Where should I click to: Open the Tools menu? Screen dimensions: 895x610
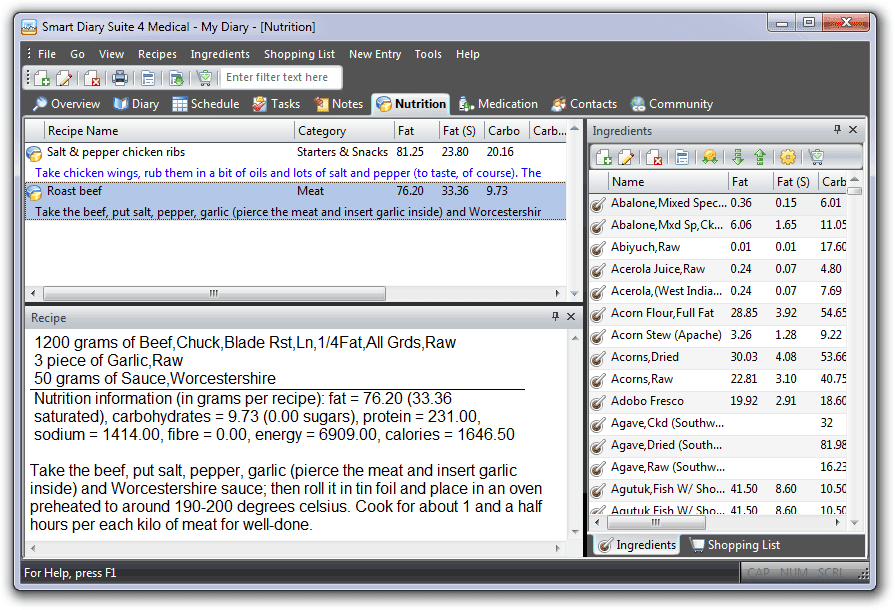point(428,54)
